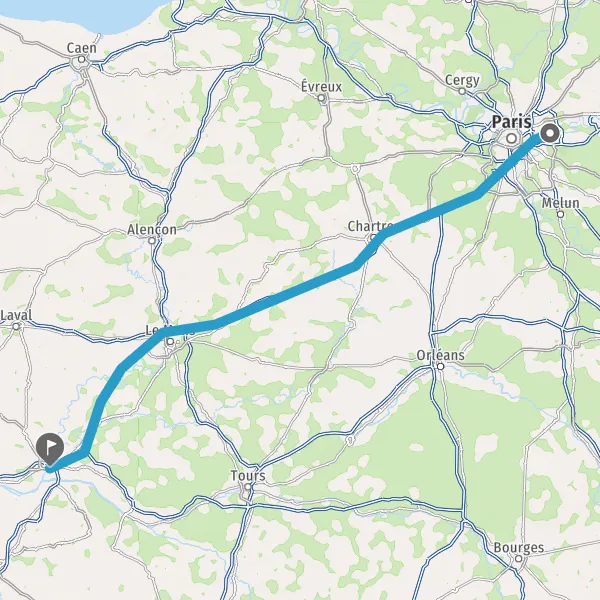The width and height of the screenshot is (600, 600).
Task: Click the Caen city label
Action: [82, 48]
